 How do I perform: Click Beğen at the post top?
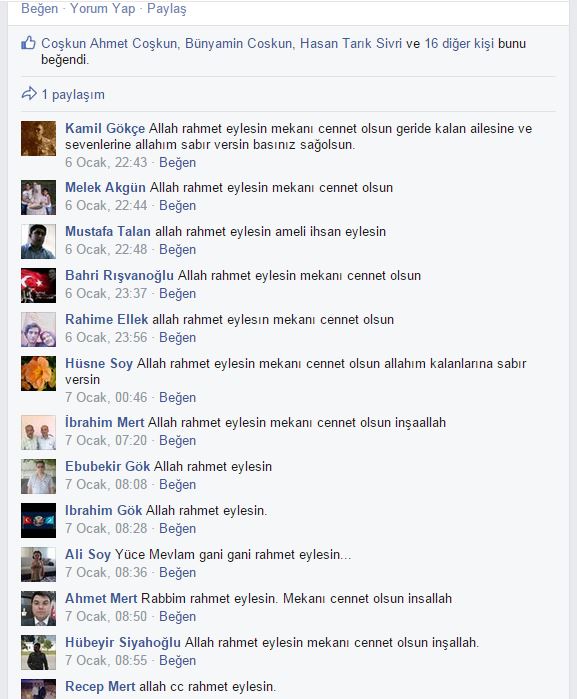[40, 8]
